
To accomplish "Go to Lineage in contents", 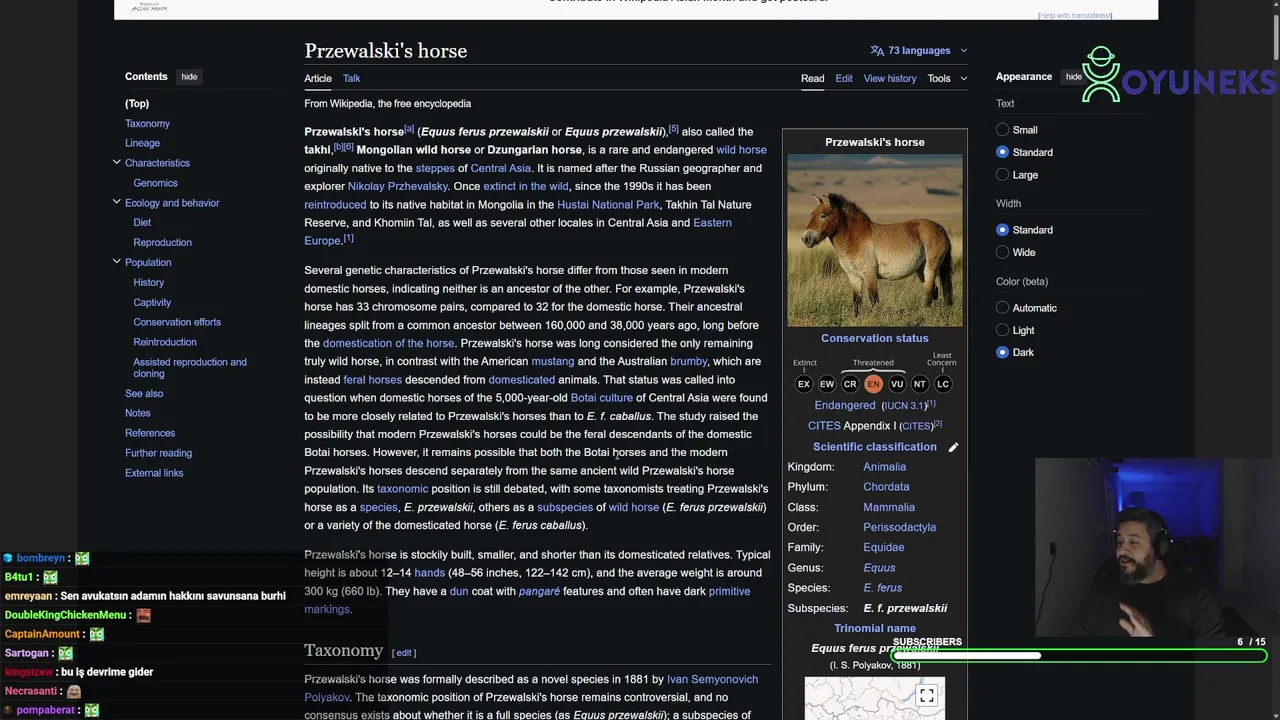I will [x=142, y=143].
